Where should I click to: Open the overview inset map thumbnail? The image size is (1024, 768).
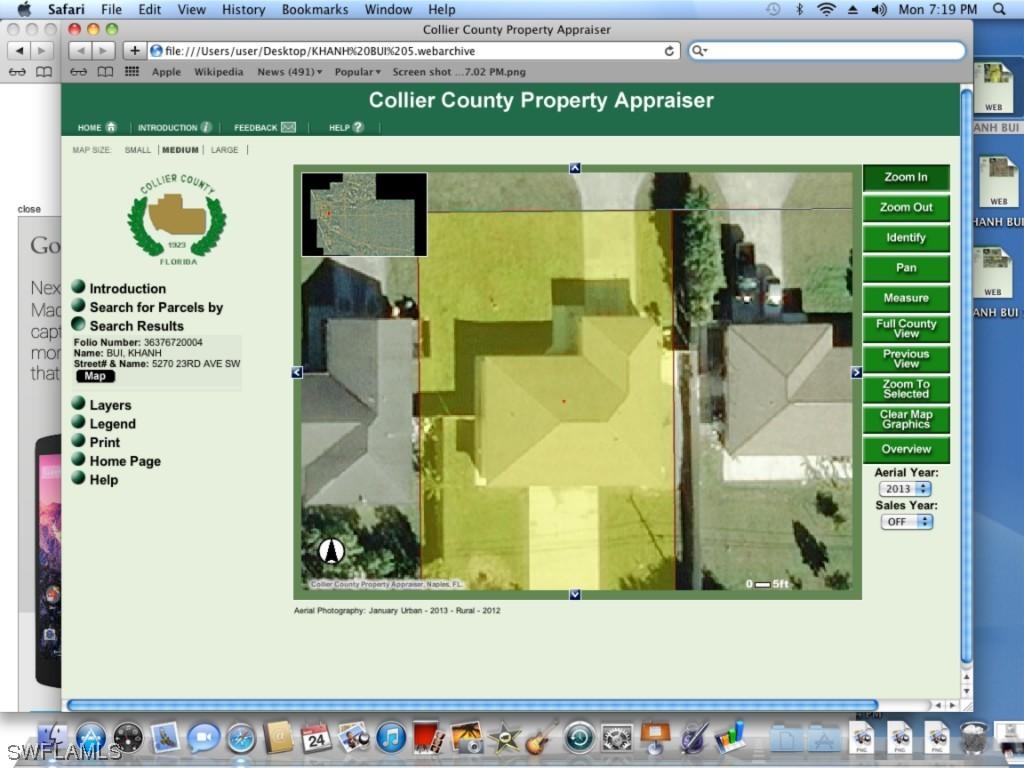364,213
